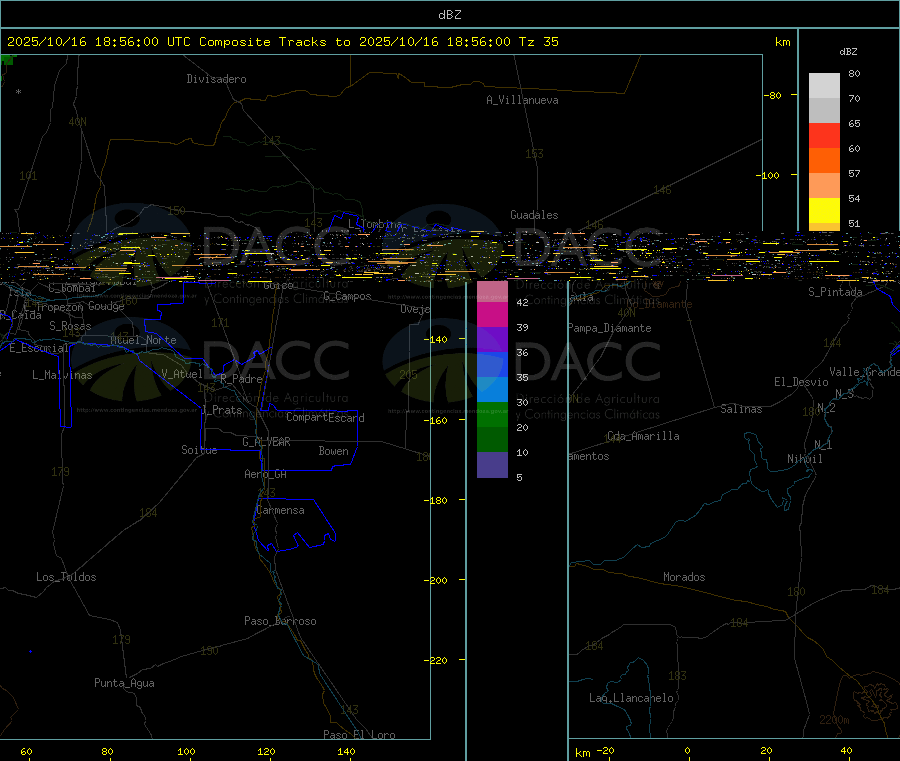Select the E_Escorial label
Screen dimensions: 900x761
[39, 348]
